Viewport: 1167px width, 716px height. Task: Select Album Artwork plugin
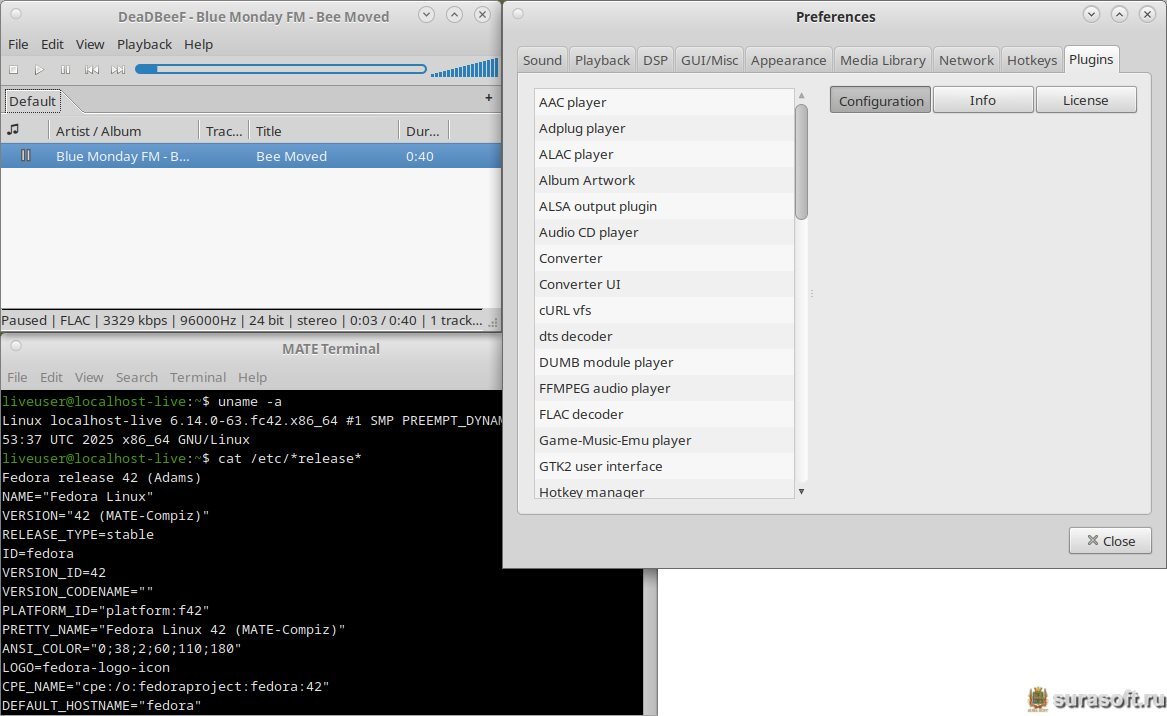click(x=664, y=180)
